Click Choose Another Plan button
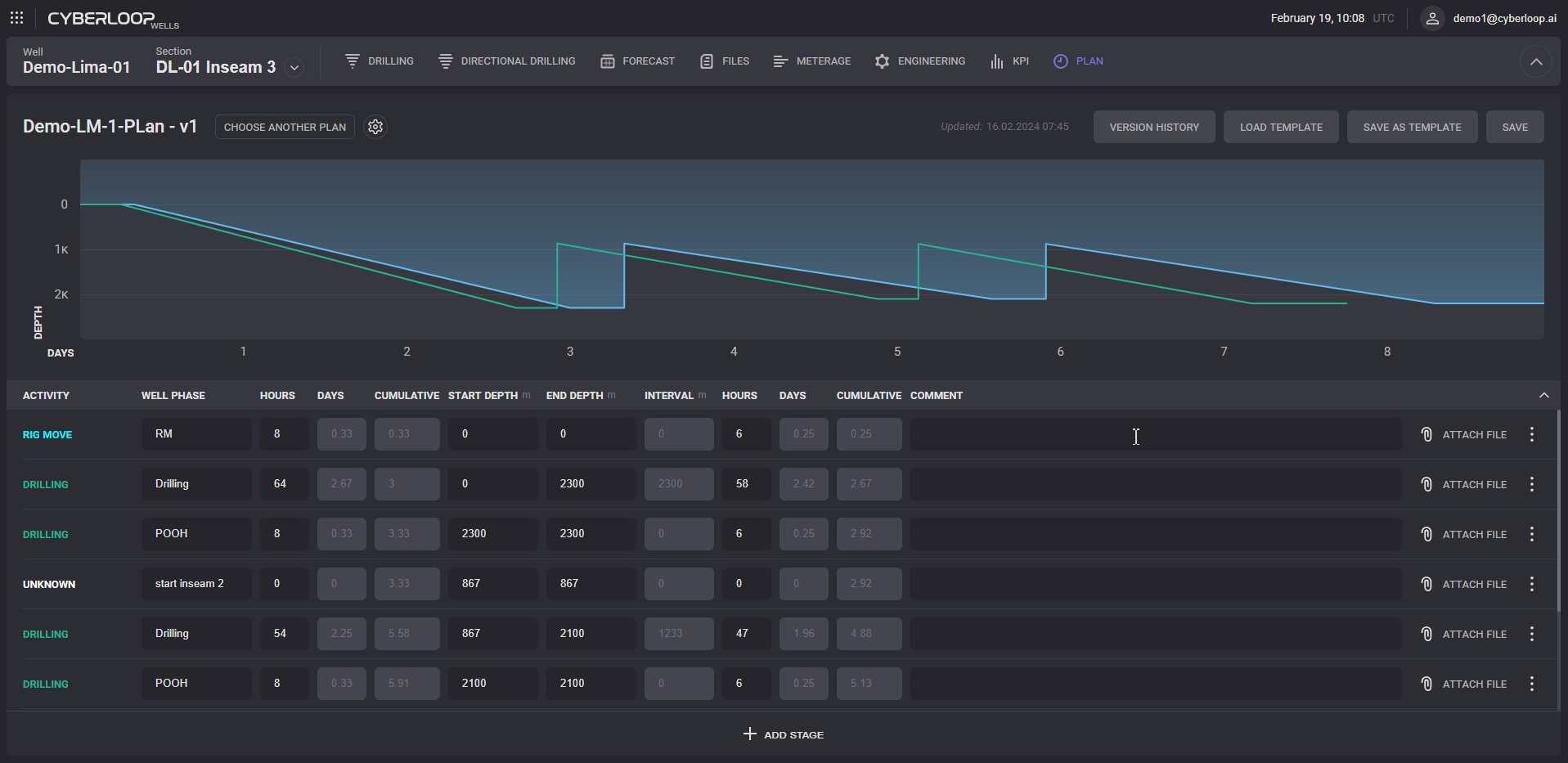Viewport: 1568px width, 763px height. tap(285, 127)
